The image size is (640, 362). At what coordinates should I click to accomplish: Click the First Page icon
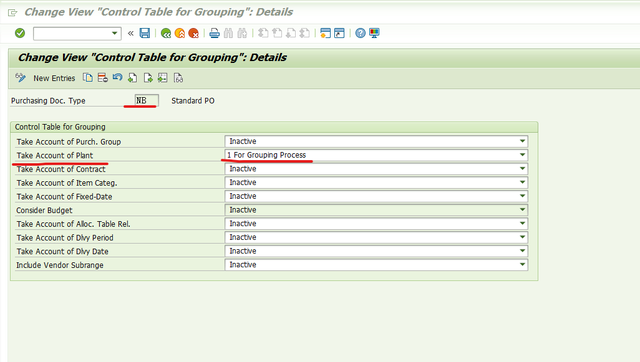[x=263, y=33]
